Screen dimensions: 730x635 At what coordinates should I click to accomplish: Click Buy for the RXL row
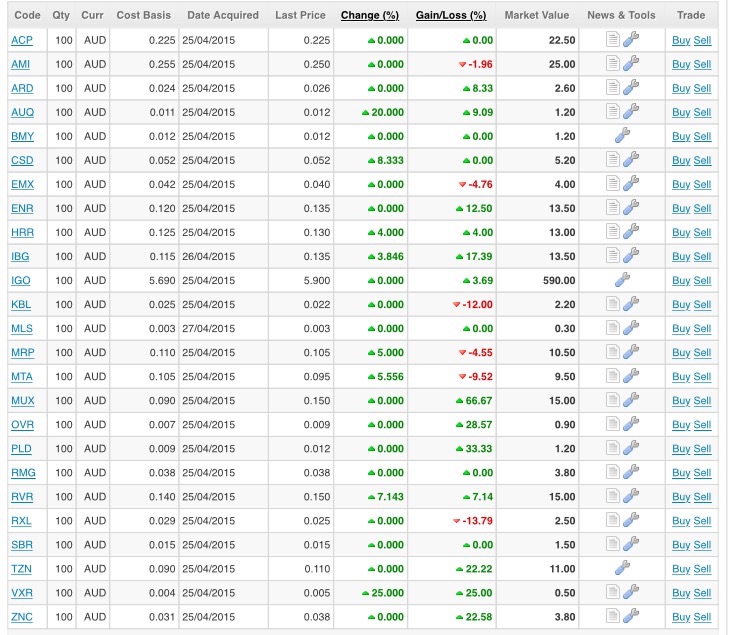(x=681, y=521)
